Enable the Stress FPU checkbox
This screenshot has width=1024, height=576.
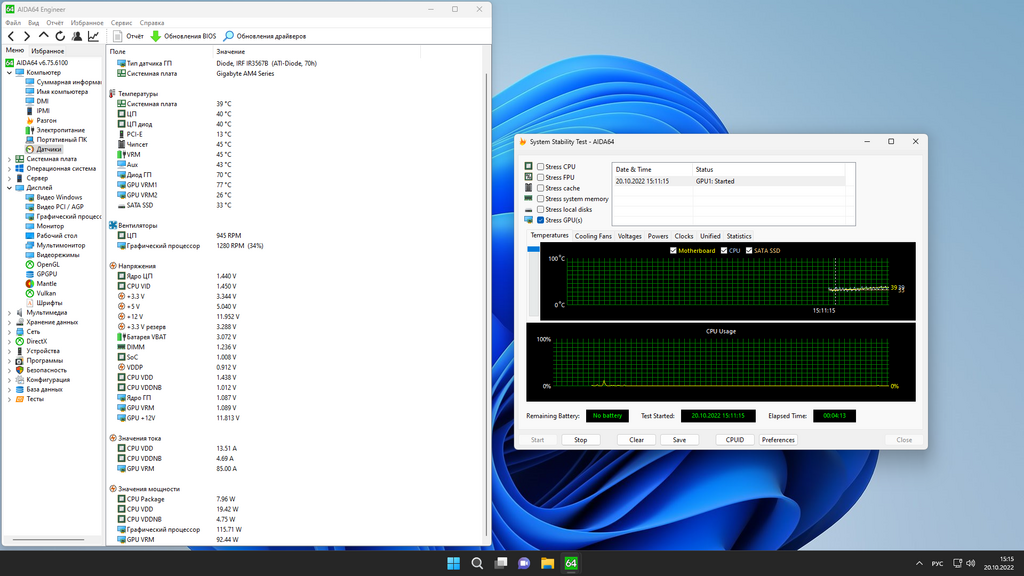click(x=540, y=177)
